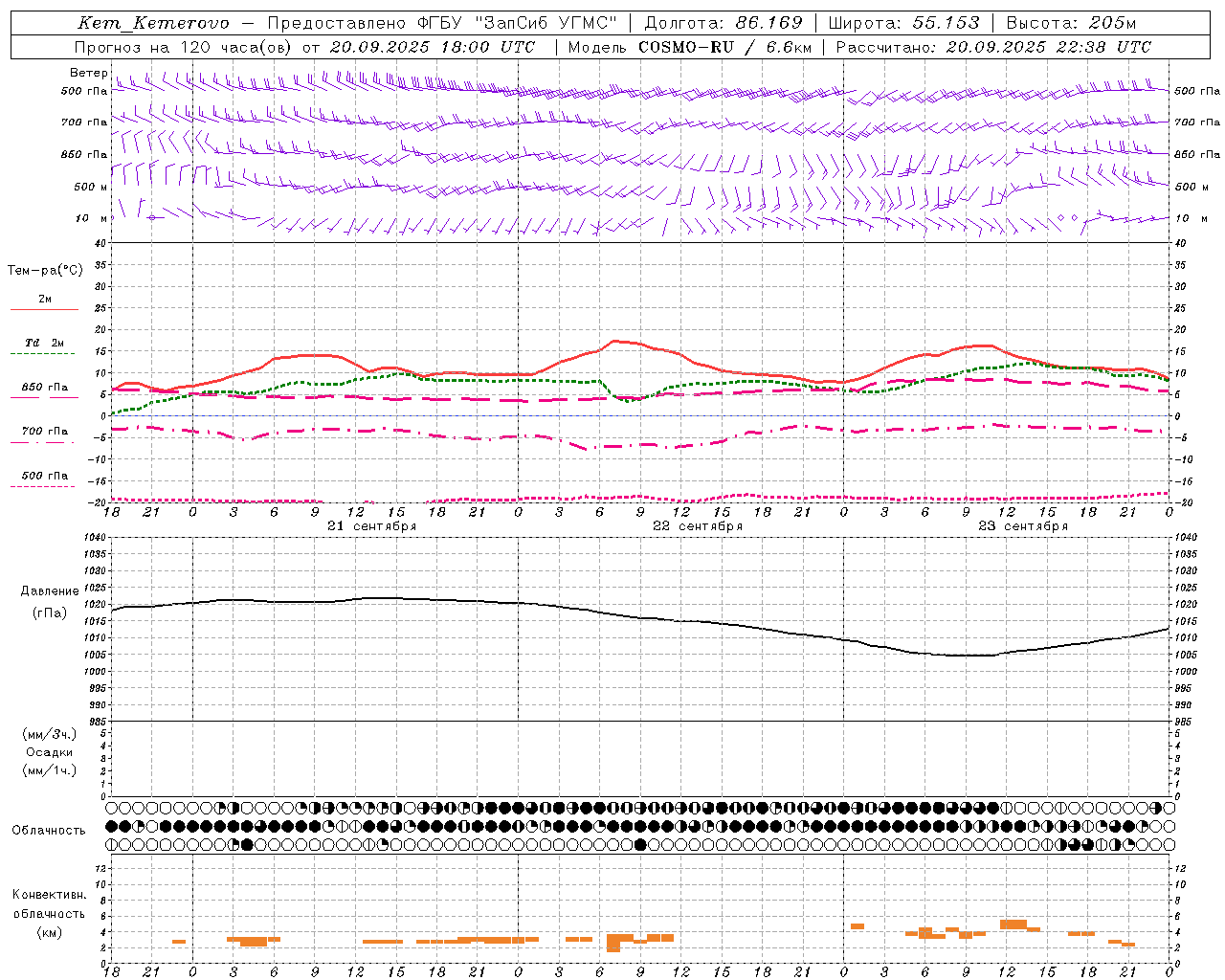Click the 850 гПа temperature legend label
Viewport: 1225px width, 980px height.
click(x=45, y=388)
